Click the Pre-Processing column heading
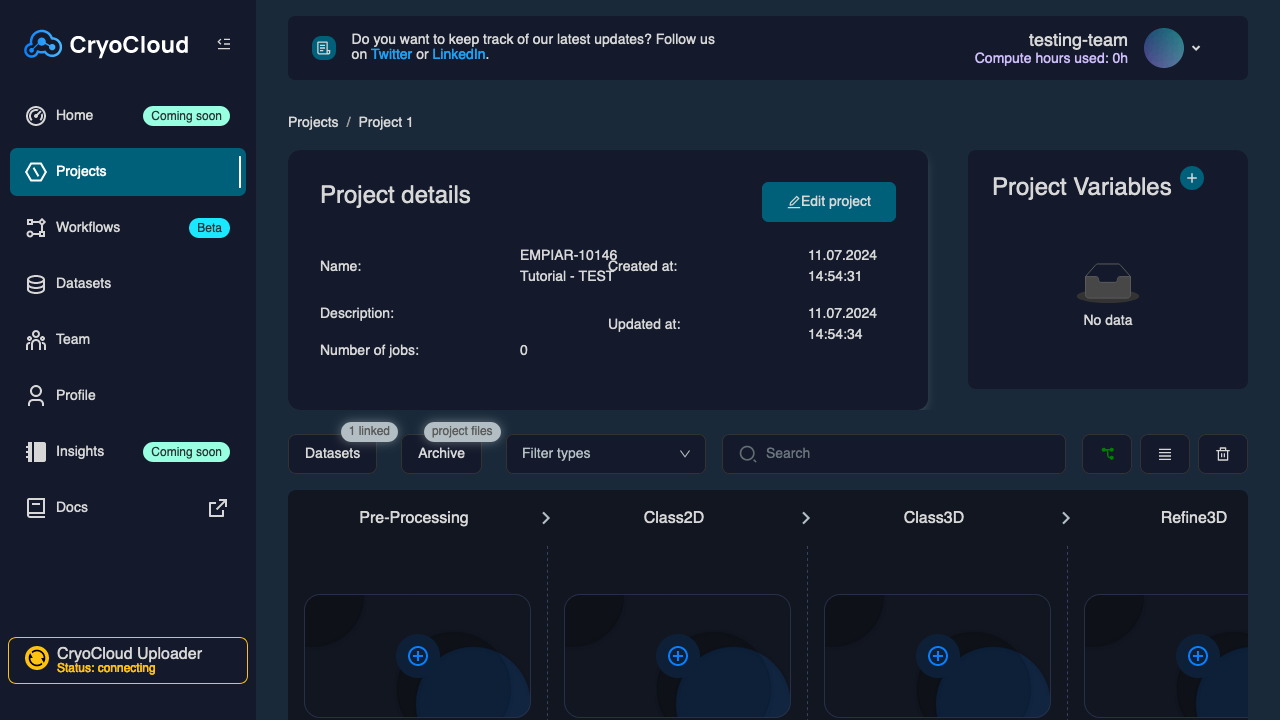The image size is (1280, 720). coord(414,518)
